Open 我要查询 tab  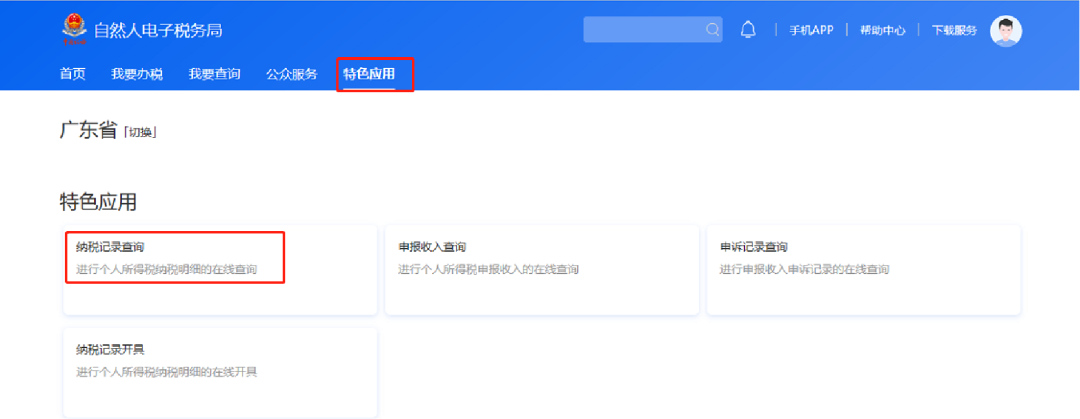[x=214, y=74]
